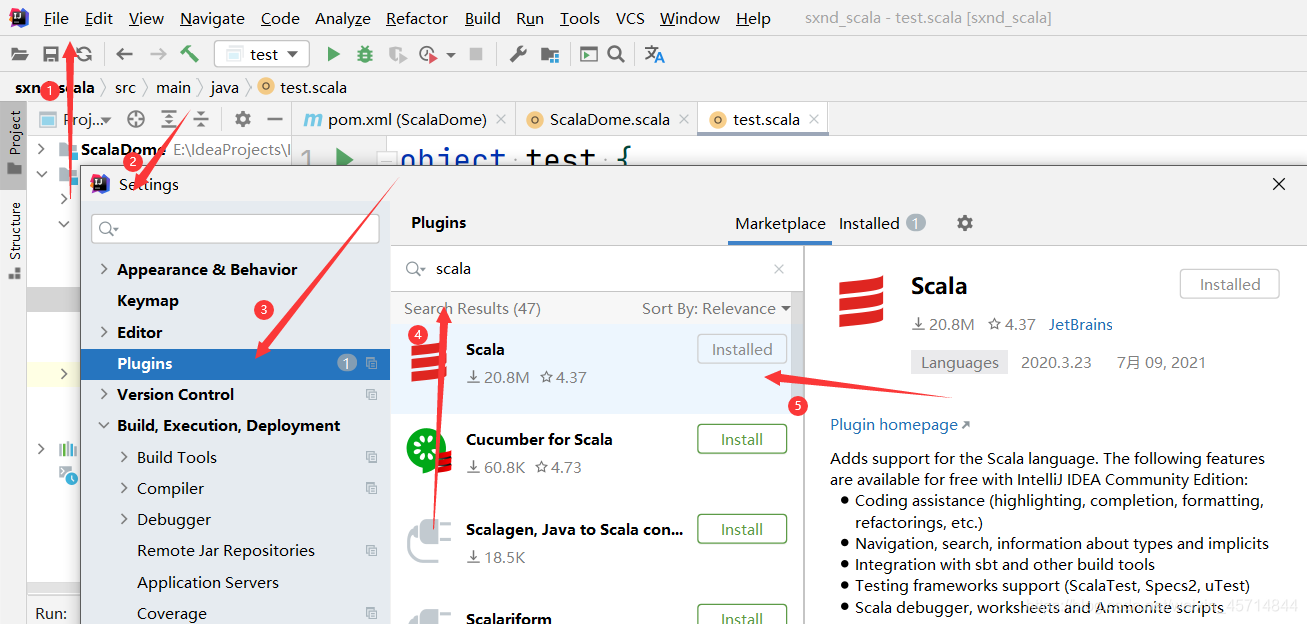Expand Appearance & Behavior settings node
The image size is (1307, 624).
[104, 270]
